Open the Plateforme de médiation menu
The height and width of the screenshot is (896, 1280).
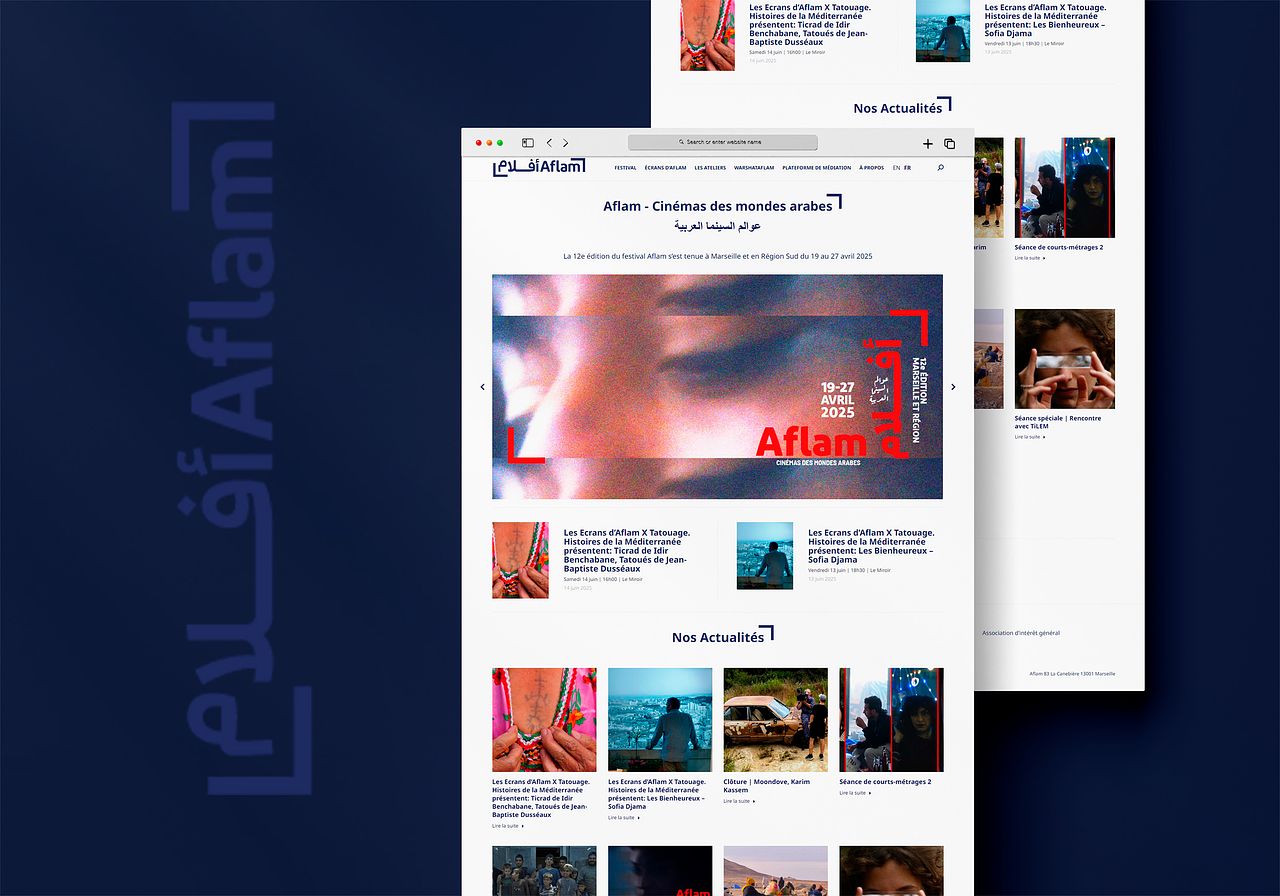click(x=816, y=168)
